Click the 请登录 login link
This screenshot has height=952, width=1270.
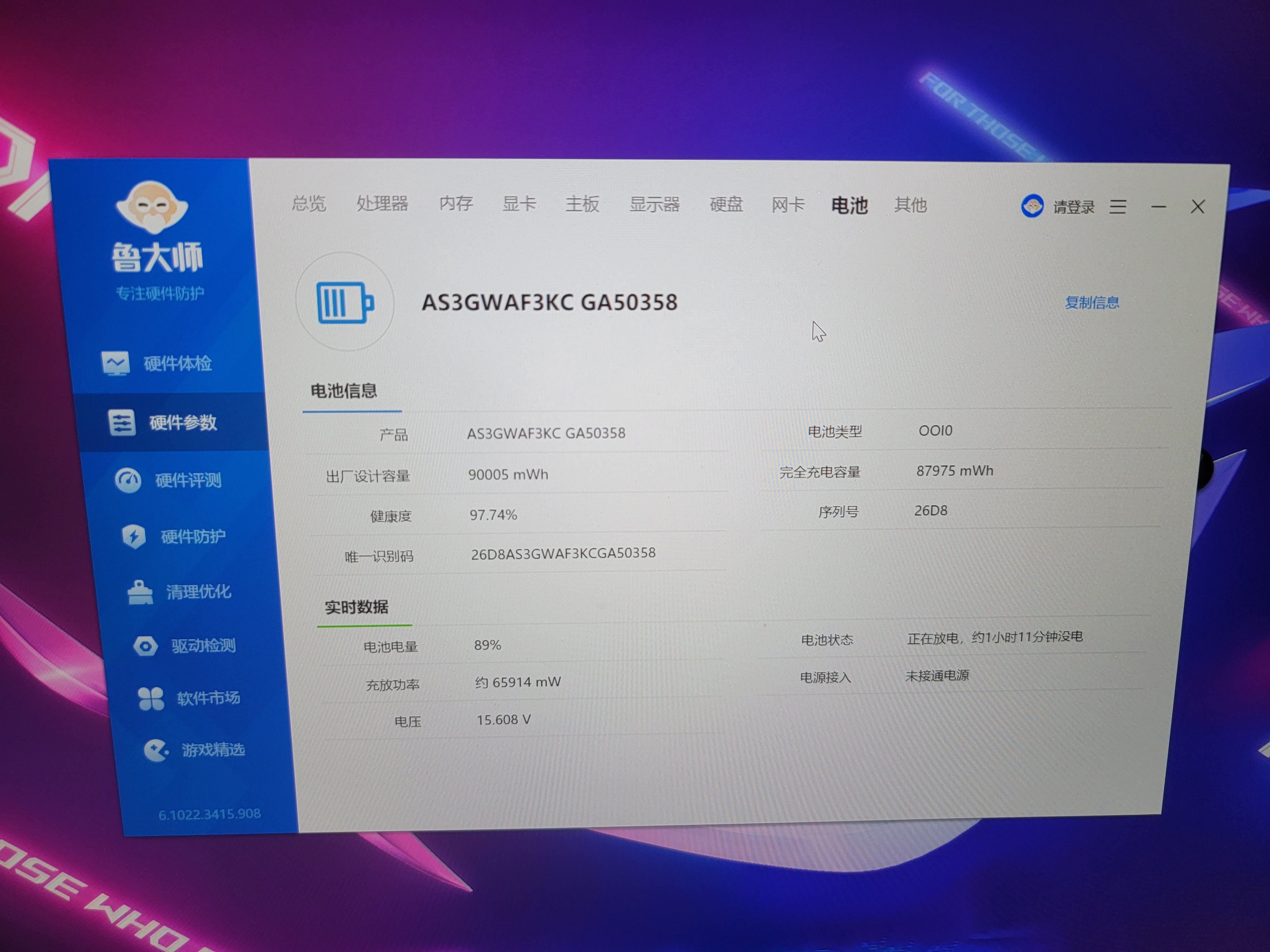(1074, 207)
